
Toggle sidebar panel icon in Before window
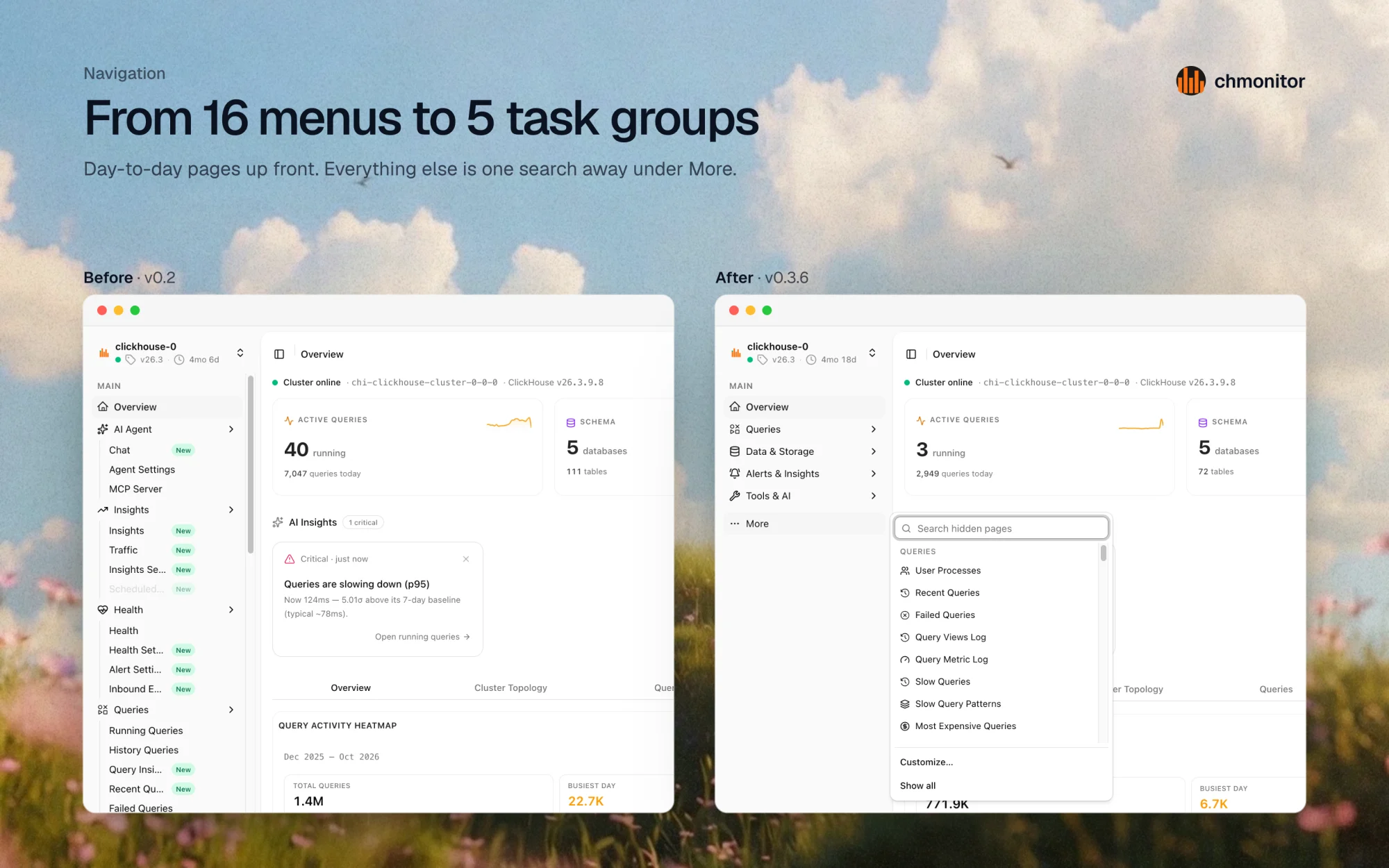coord(279,354)
